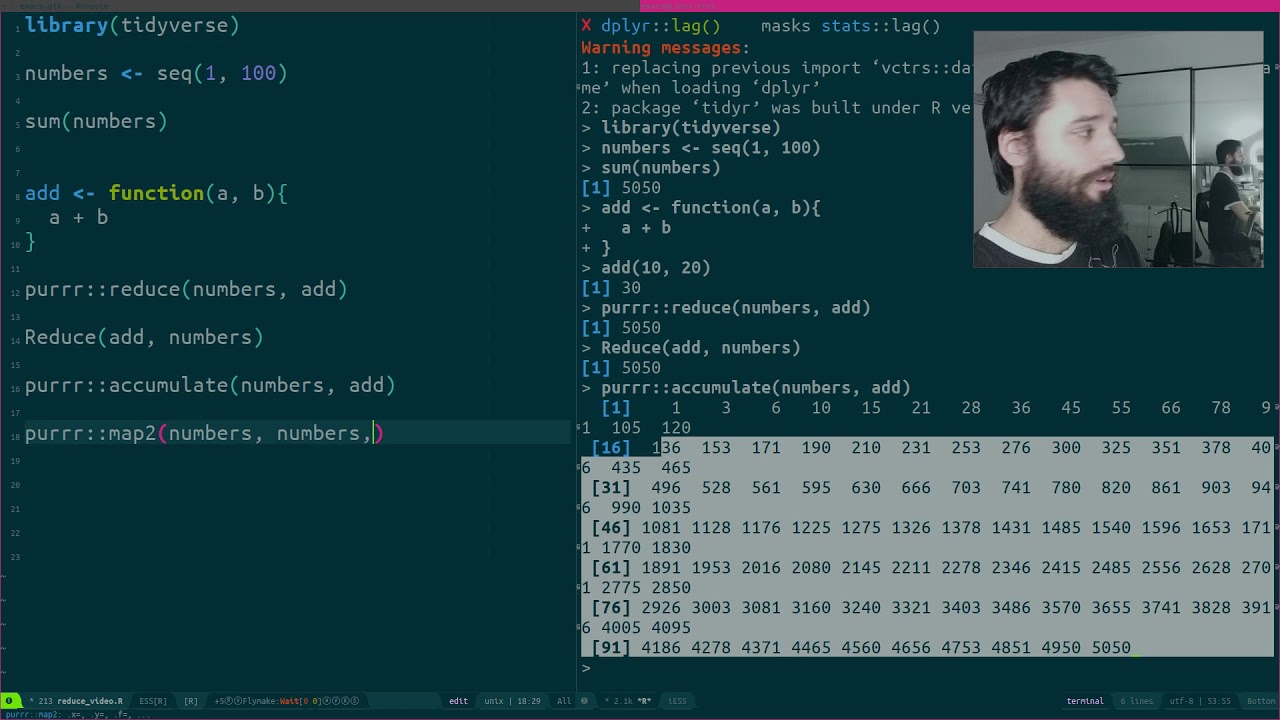Click the [R] process indicator
The height and width of the screenshot is (720, 1280).
coord(191,701)
